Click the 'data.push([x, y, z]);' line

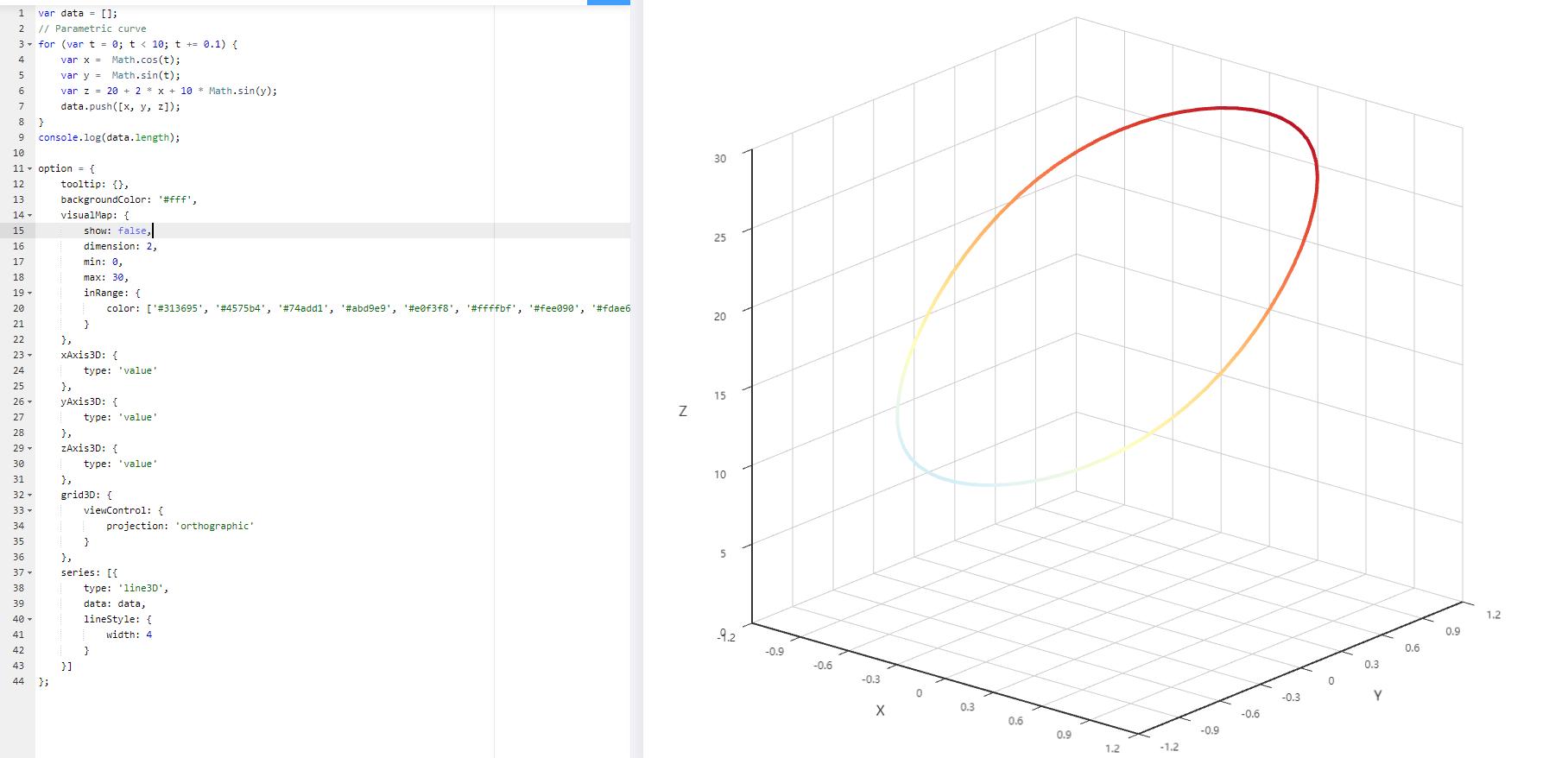[x=121, y=106]
